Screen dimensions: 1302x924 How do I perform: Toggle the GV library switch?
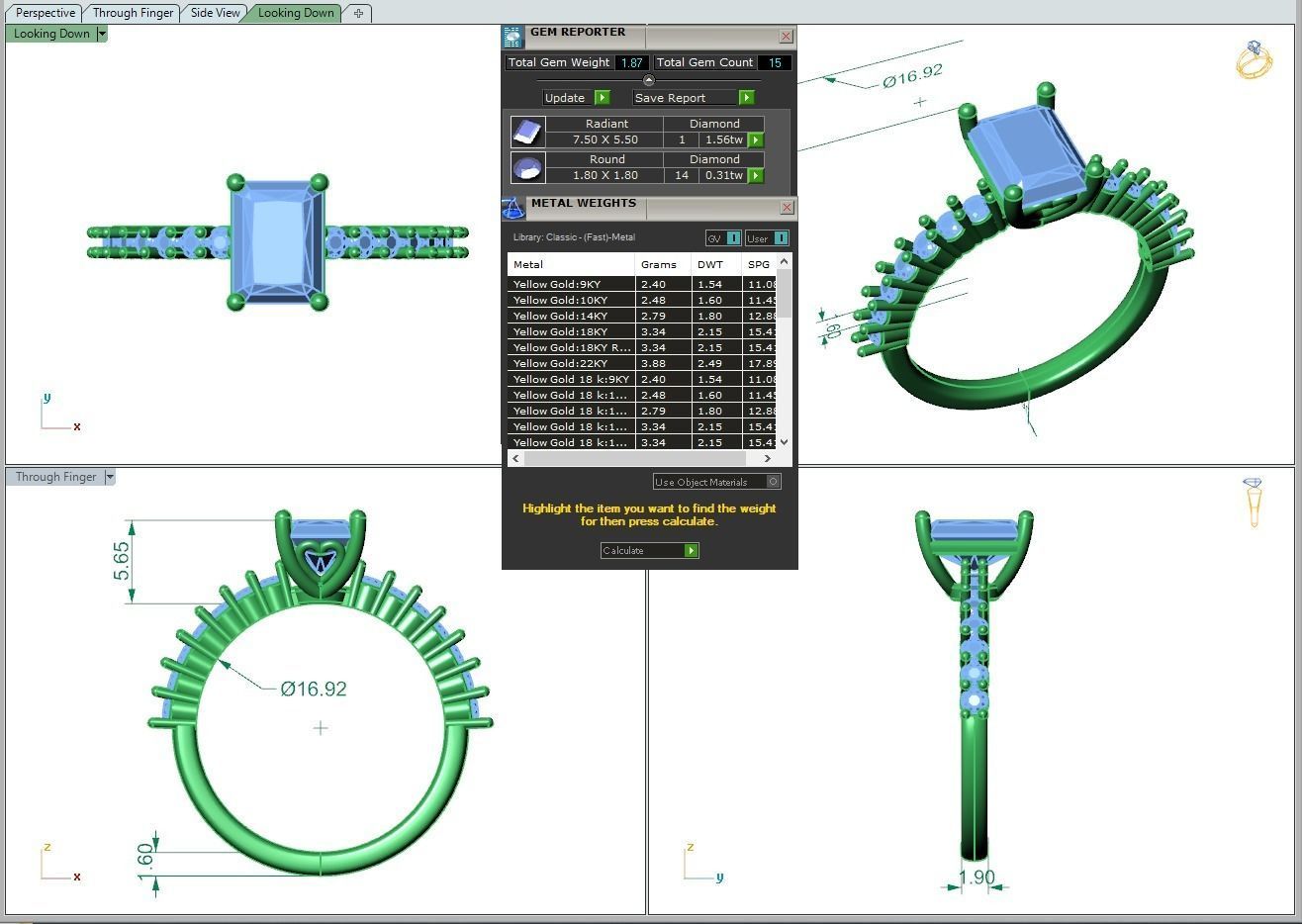[x=723, y=238]
